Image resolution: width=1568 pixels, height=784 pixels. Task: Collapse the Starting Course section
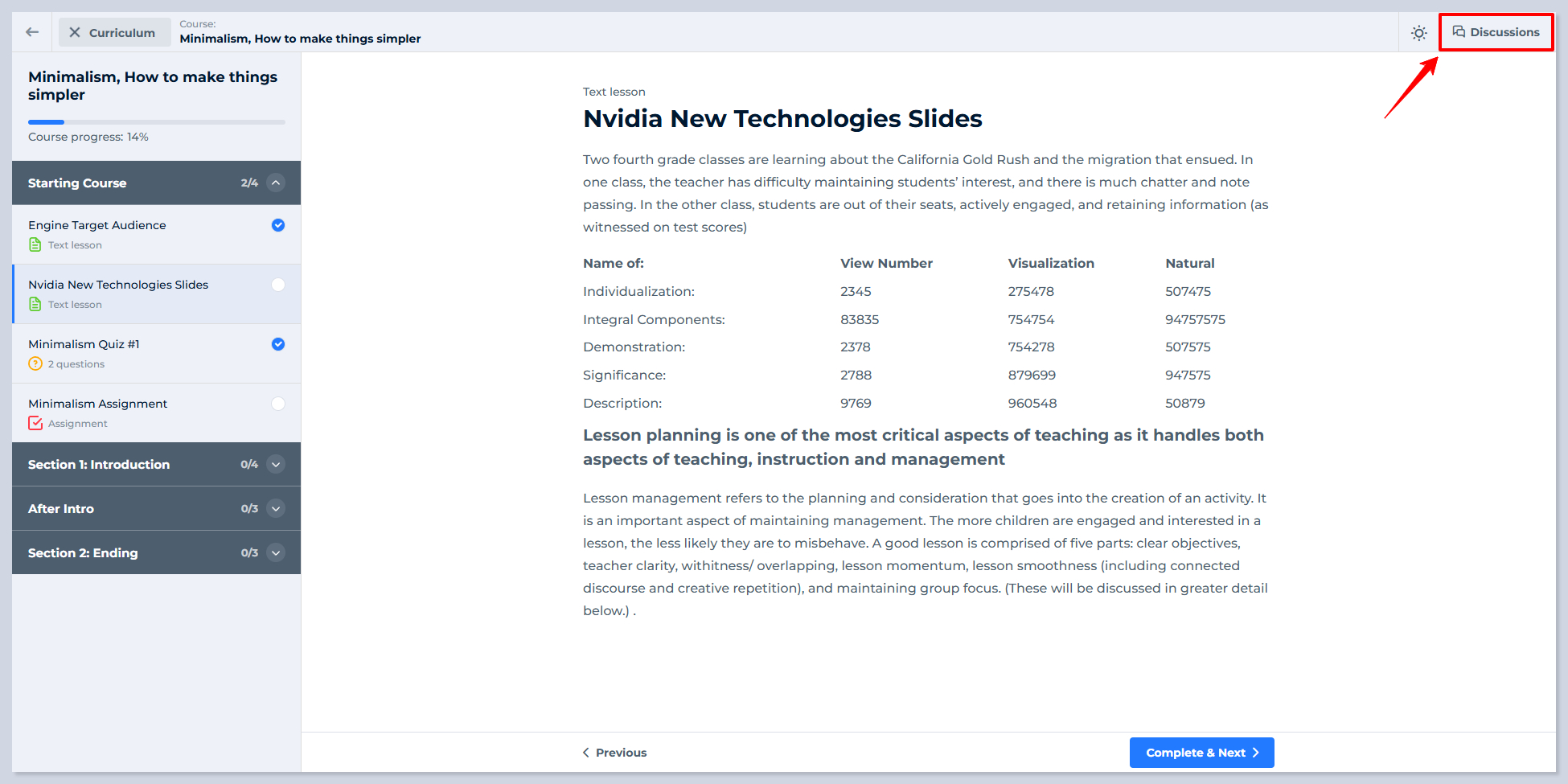(276, 183)
